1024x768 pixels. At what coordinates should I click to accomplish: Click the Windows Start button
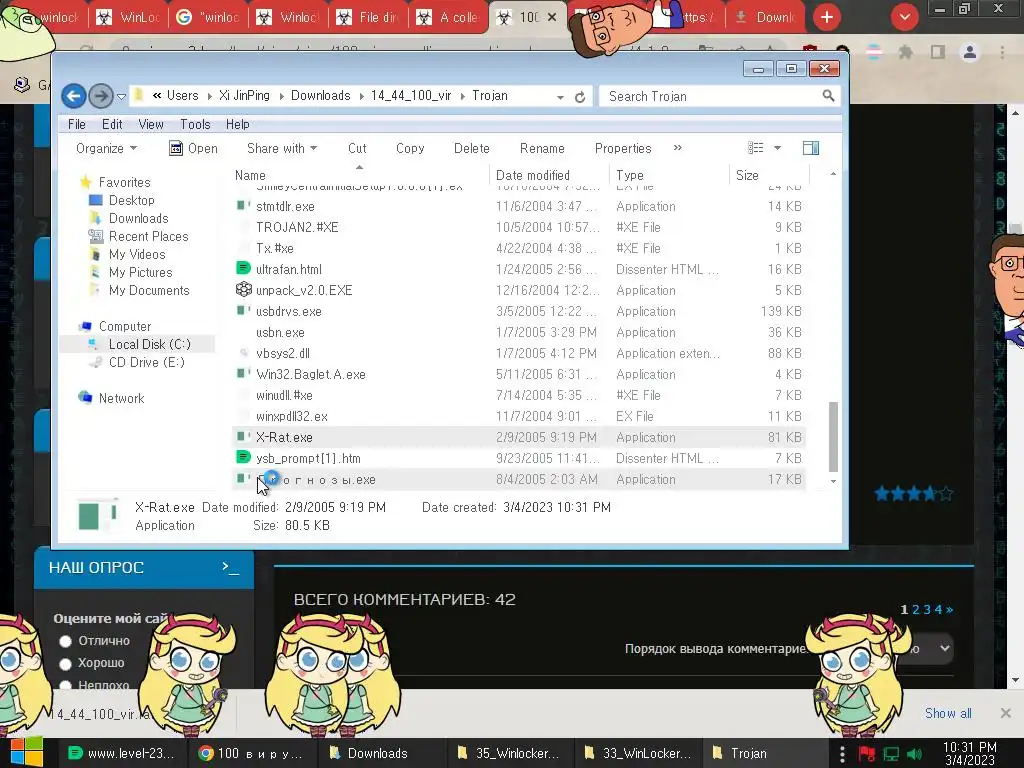click(26, 753)
